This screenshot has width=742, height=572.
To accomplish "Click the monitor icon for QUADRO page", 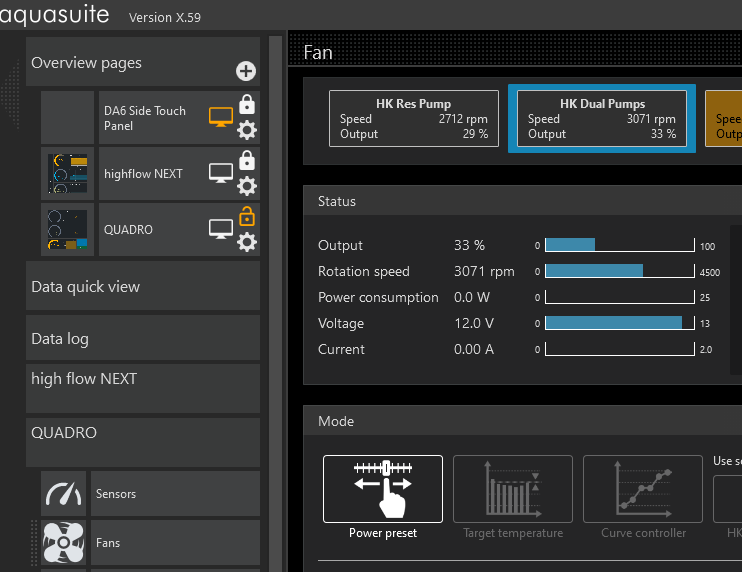I will click(220, 230).
